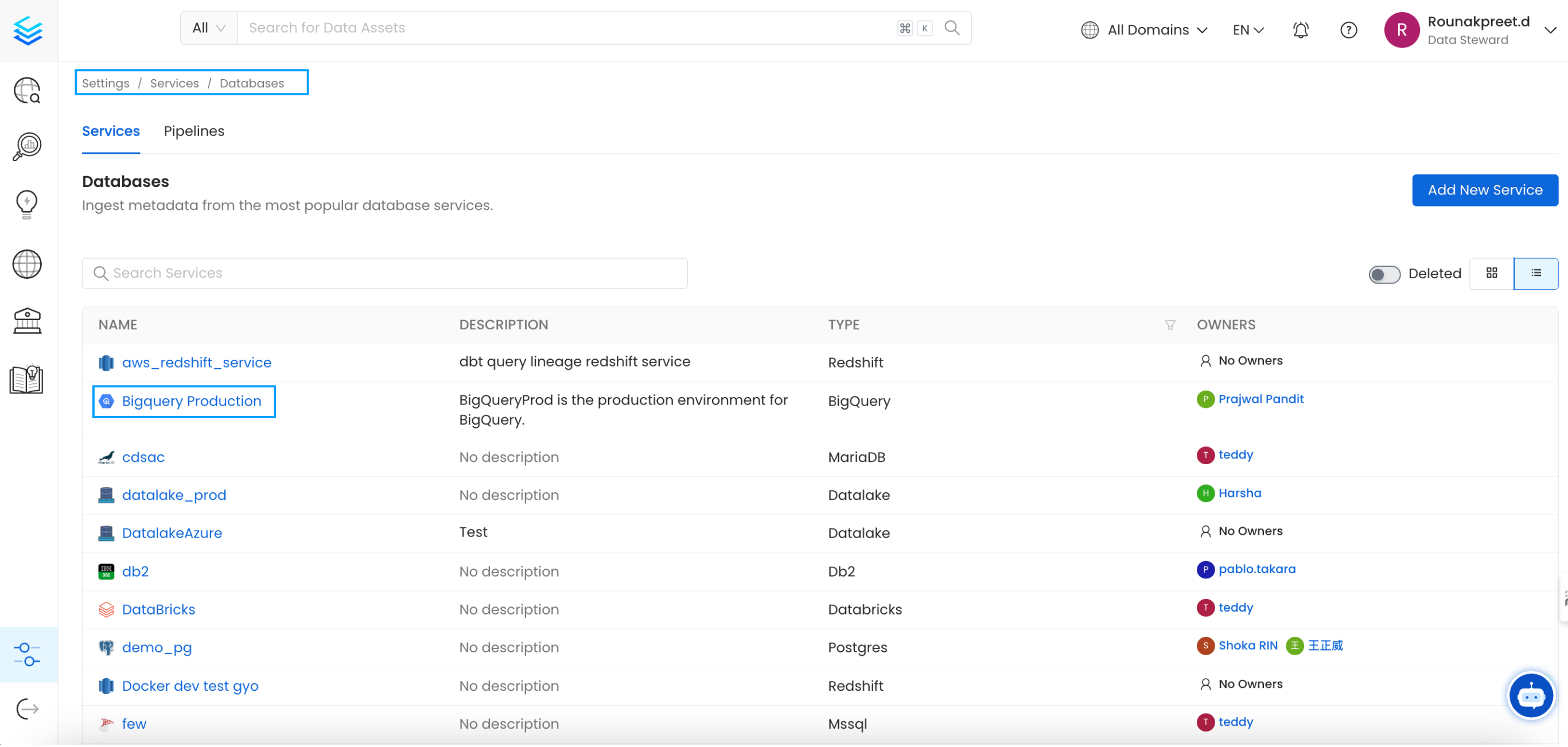1568x747 pixels.
Task: Open teddy owner link in cdsac row
Action: pos(1236,456)
